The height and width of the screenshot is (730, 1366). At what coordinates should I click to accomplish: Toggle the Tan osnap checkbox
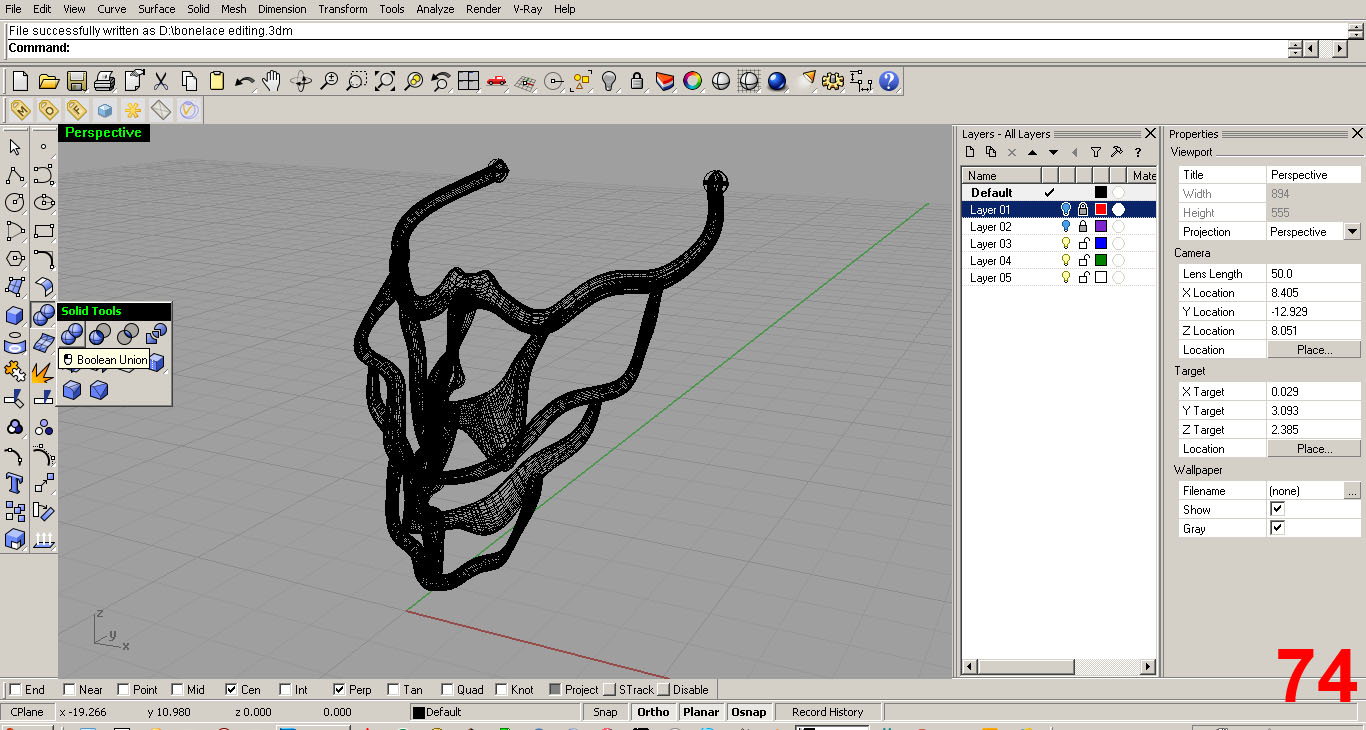pos(393,689)
